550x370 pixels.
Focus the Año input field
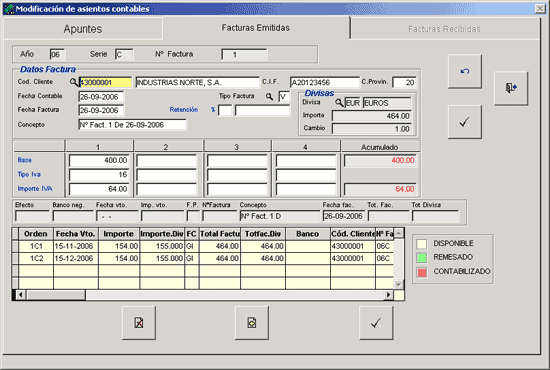(x=57, y=54)
